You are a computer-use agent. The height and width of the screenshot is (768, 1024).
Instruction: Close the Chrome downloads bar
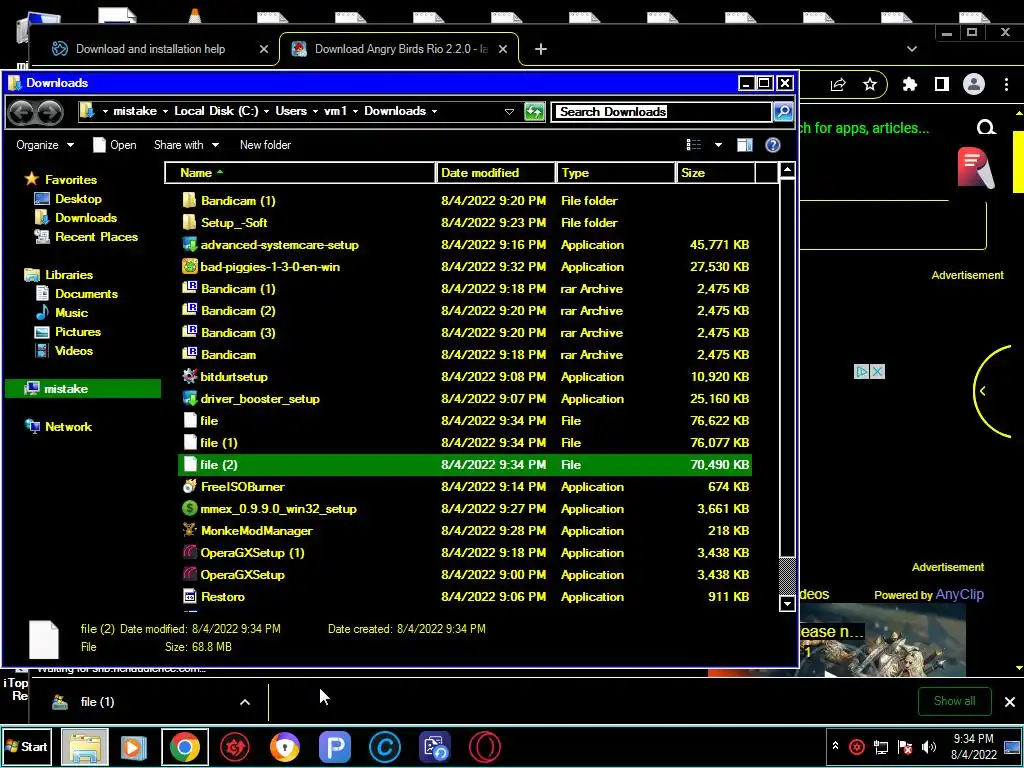[1010, 702]
